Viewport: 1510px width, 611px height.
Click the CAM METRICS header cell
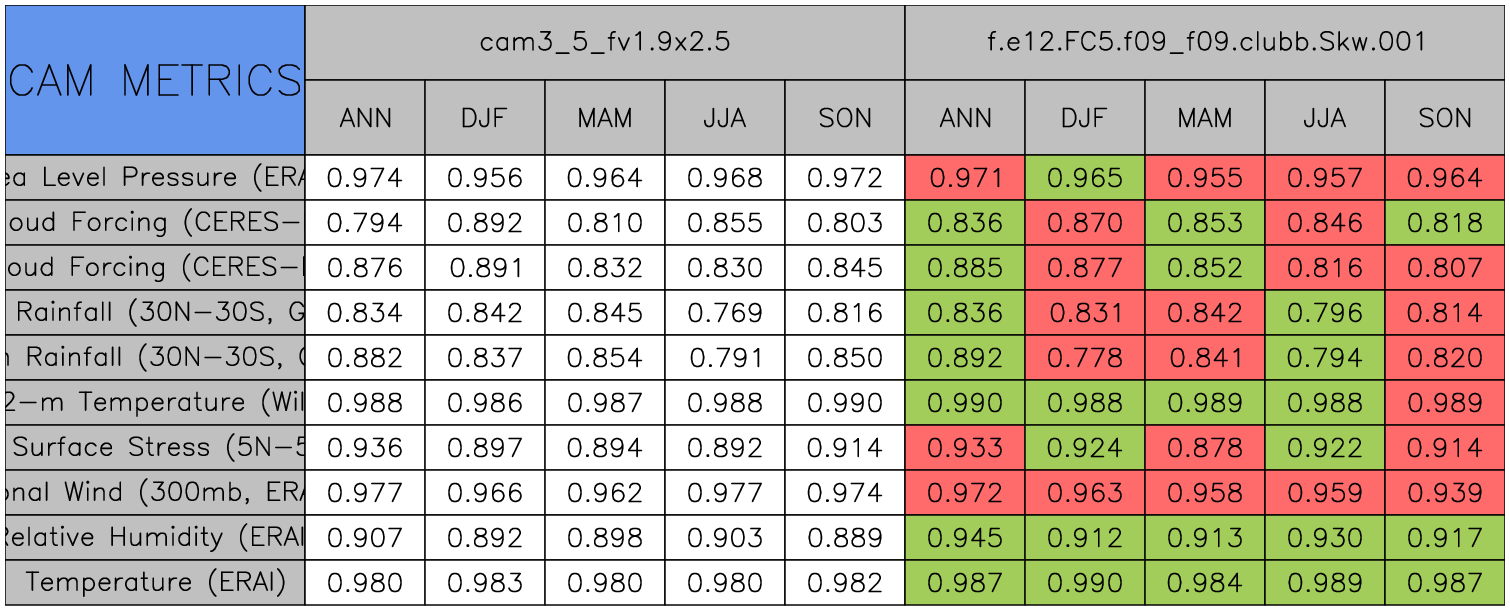(x=155, y=80)
